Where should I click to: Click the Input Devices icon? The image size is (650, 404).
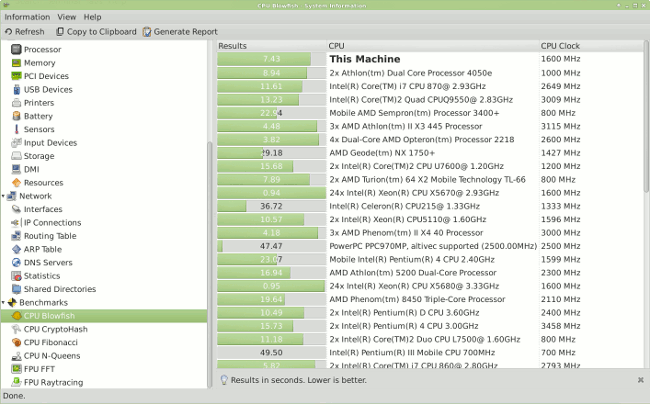click(16, 143)
